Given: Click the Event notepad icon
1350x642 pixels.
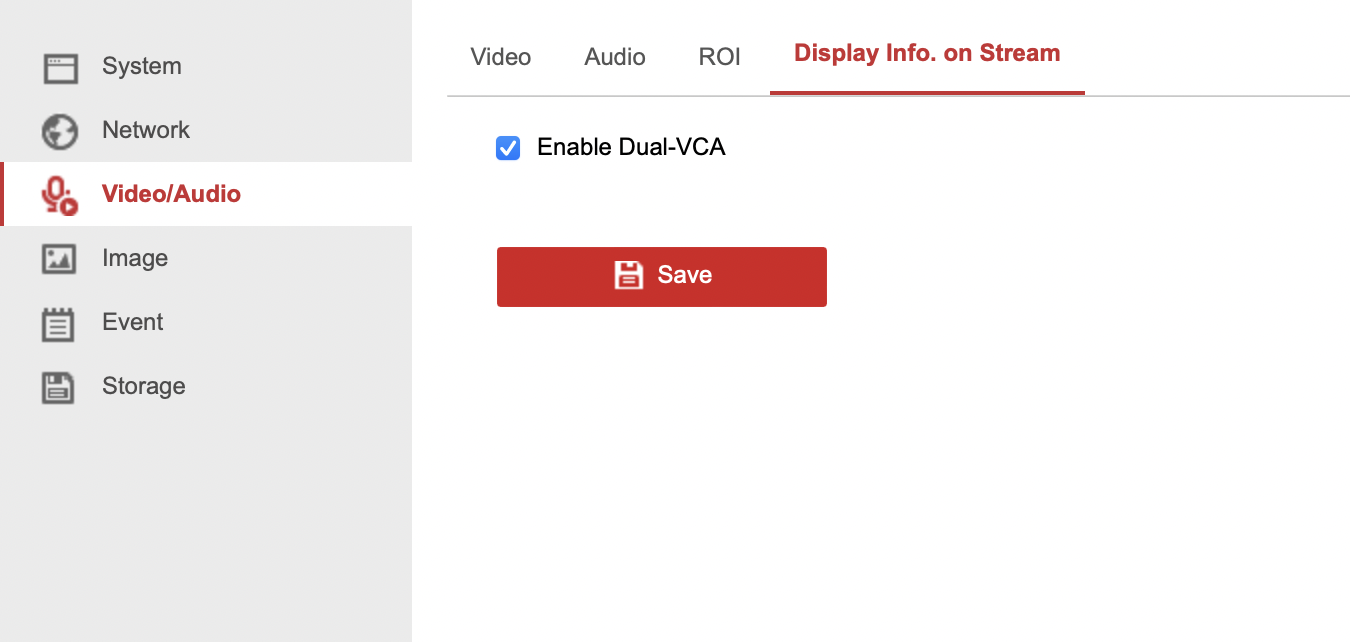Looking at the screenshot, I should pyautogui.click(x=58, y=324).
